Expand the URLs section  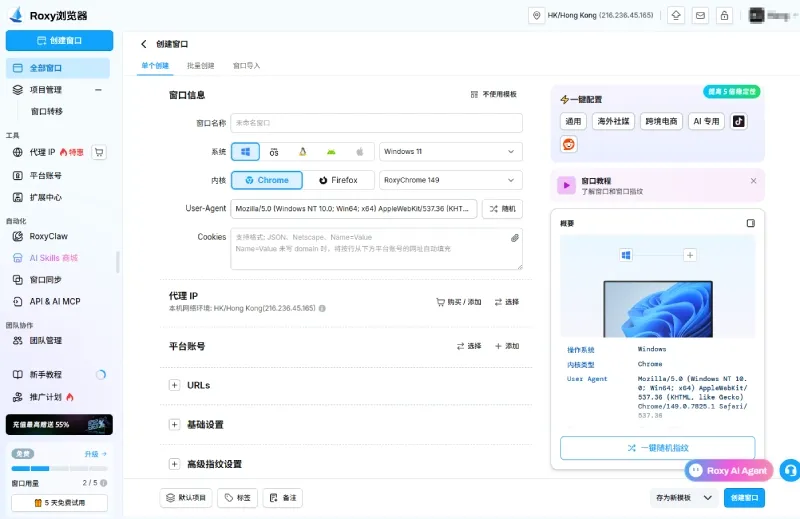(174, 385)
